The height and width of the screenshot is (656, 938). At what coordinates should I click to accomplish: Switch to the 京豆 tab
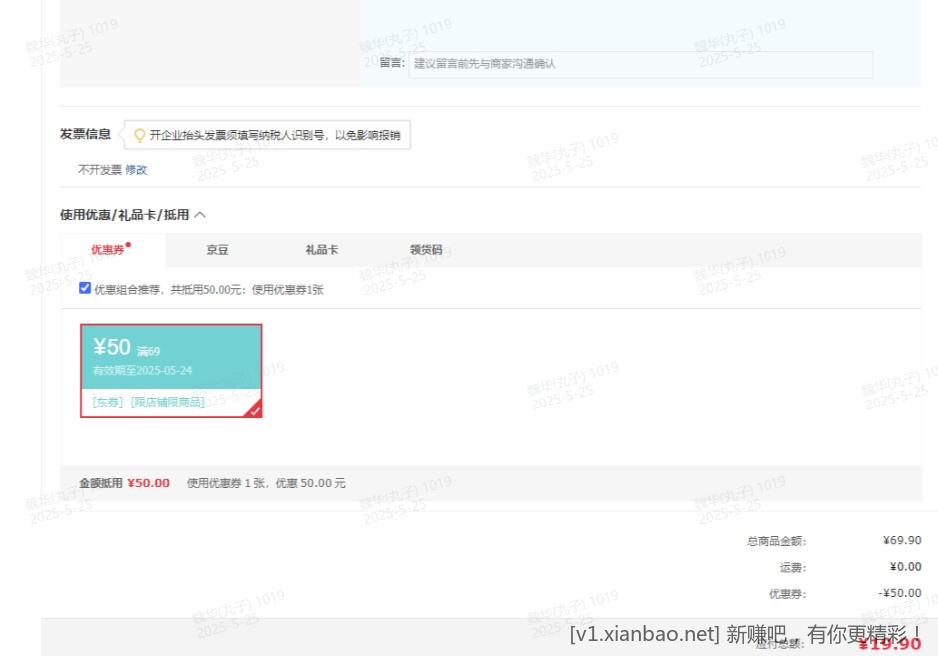click(217, 250)
